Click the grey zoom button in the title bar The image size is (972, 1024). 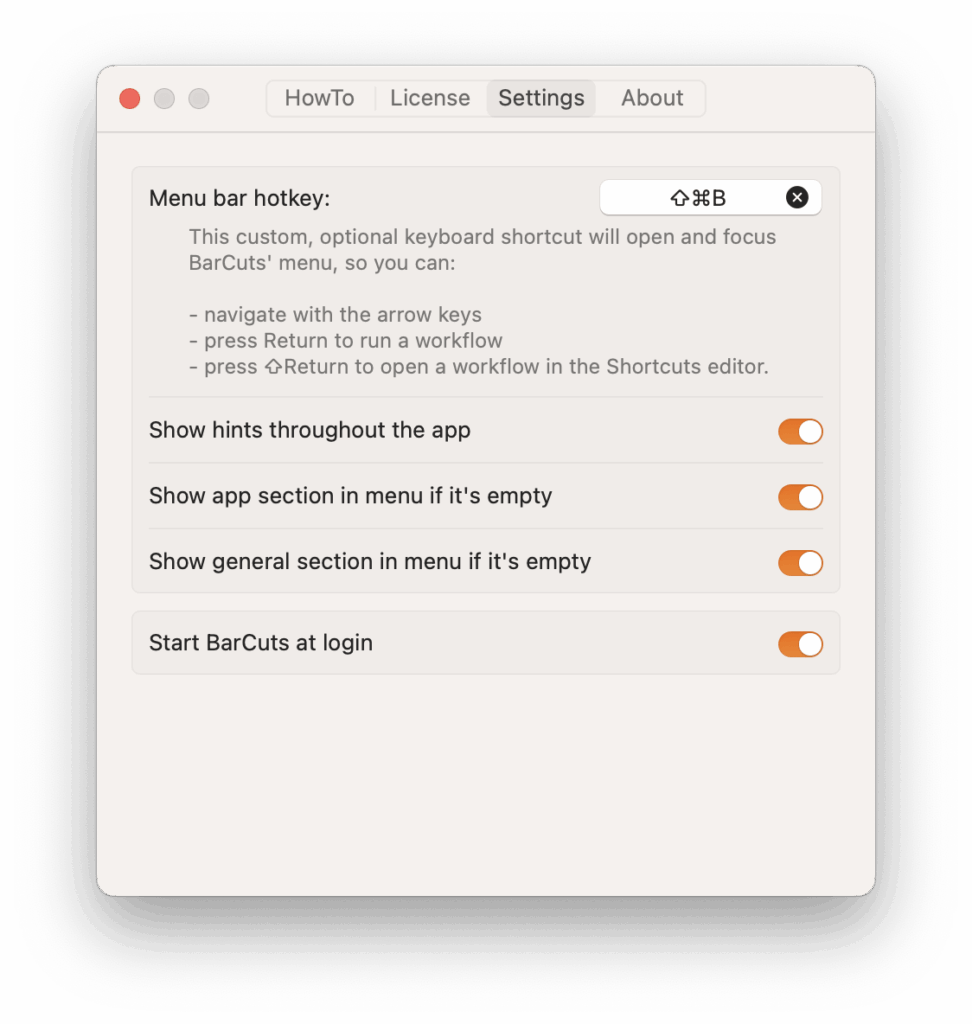point(199,99)
